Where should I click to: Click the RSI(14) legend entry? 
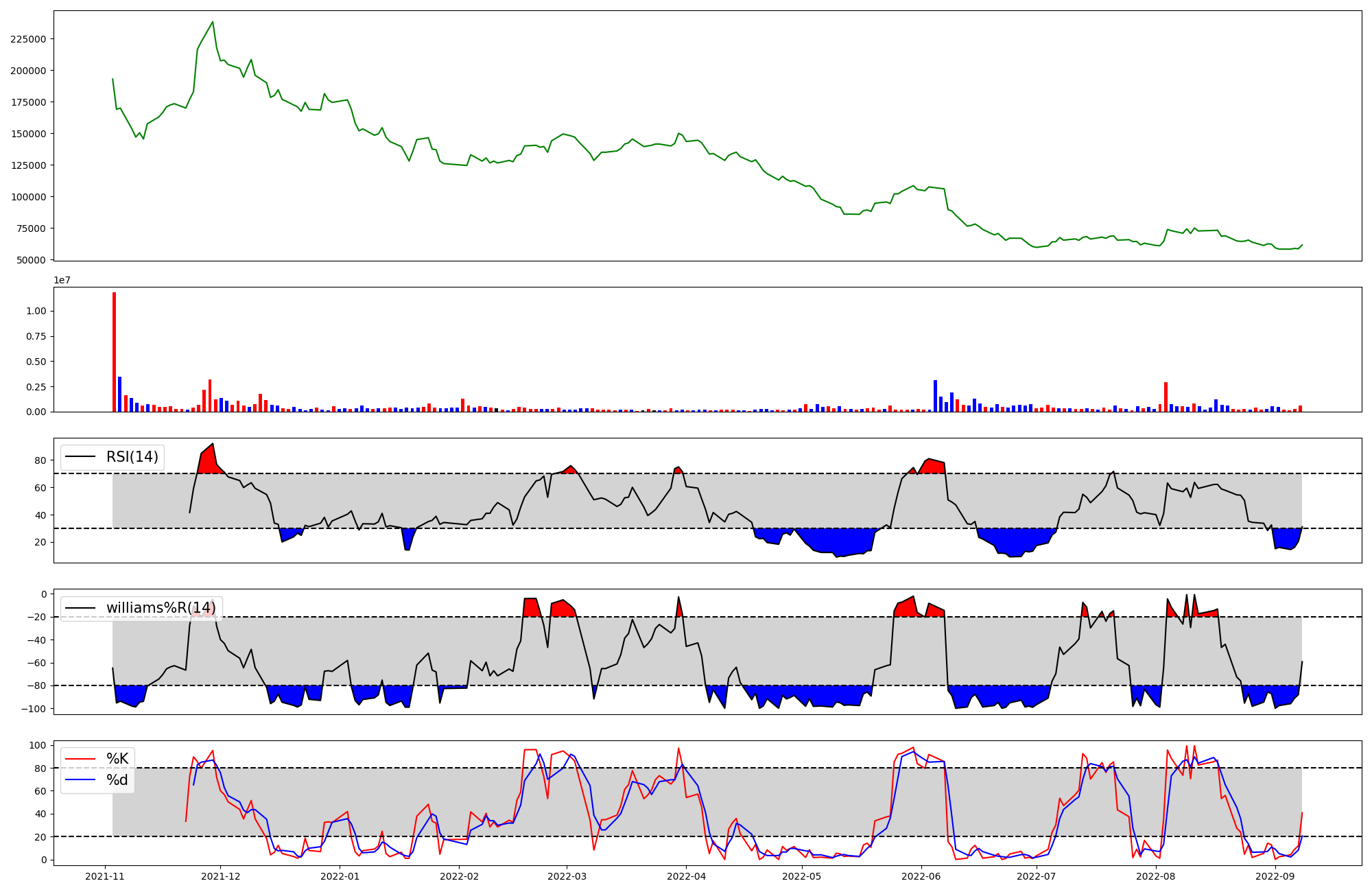(132, 457)
